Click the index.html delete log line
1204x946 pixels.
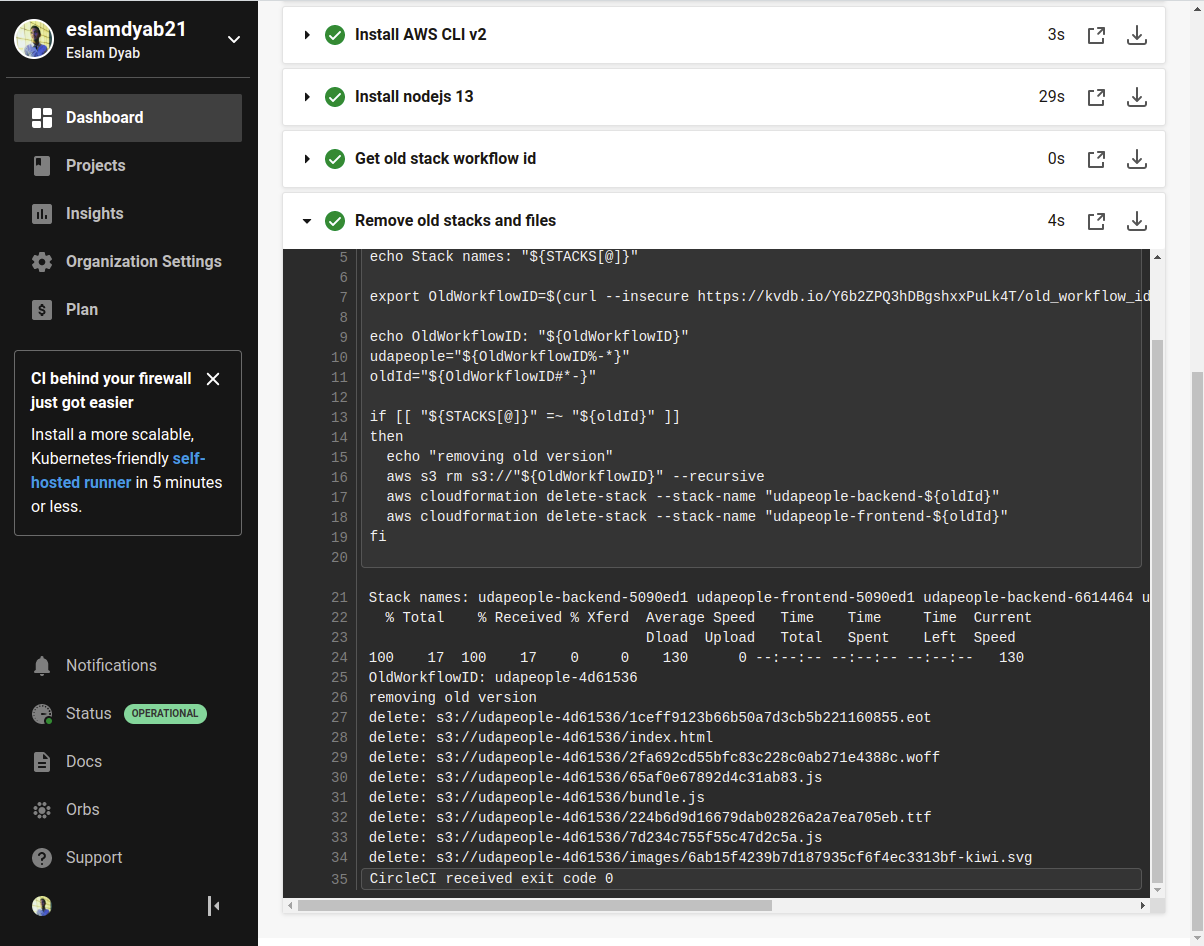541,738
